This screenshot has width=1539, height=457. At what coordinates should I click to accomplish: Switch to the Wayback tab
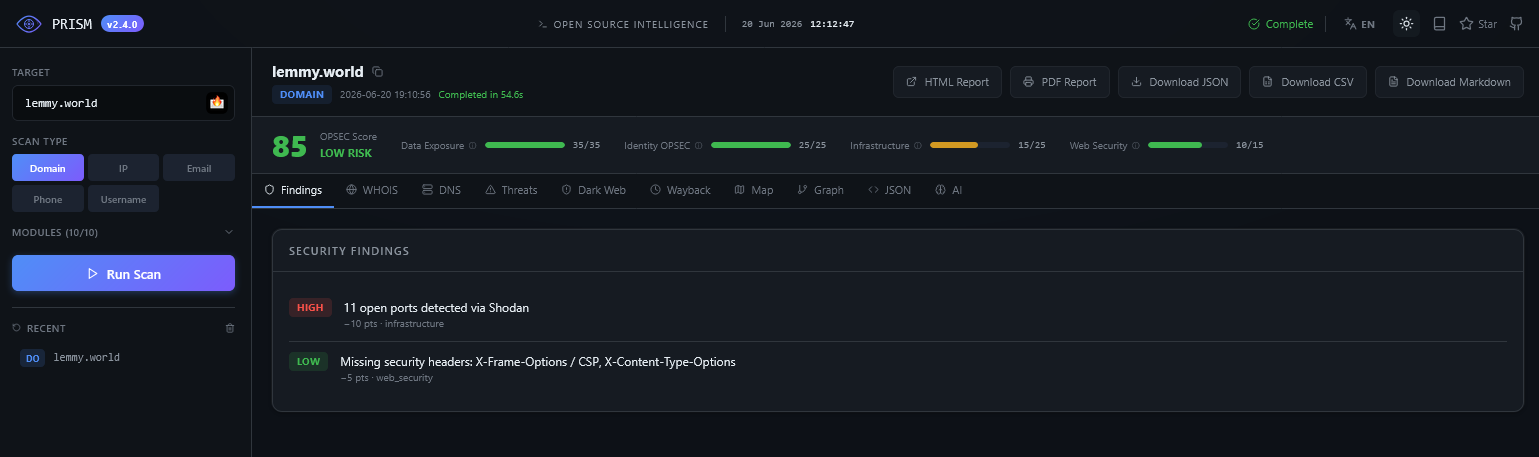click(680, 190)
